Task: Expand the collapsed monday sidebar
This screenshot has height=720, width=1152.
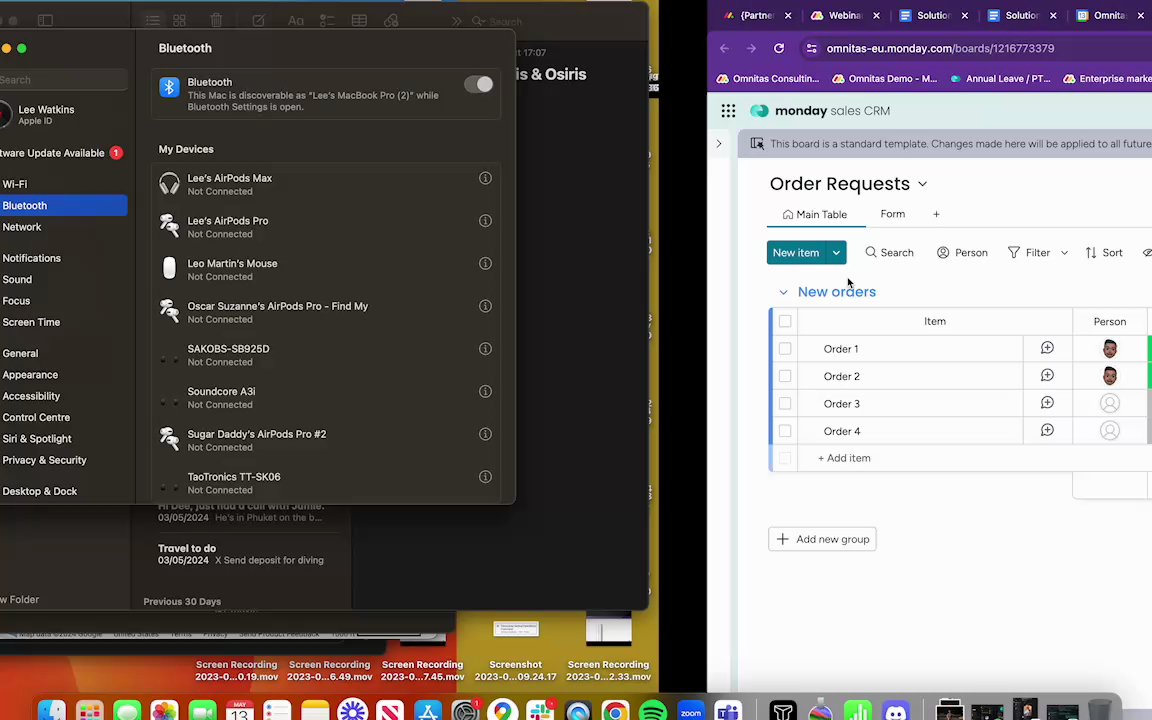Action: 719,144
